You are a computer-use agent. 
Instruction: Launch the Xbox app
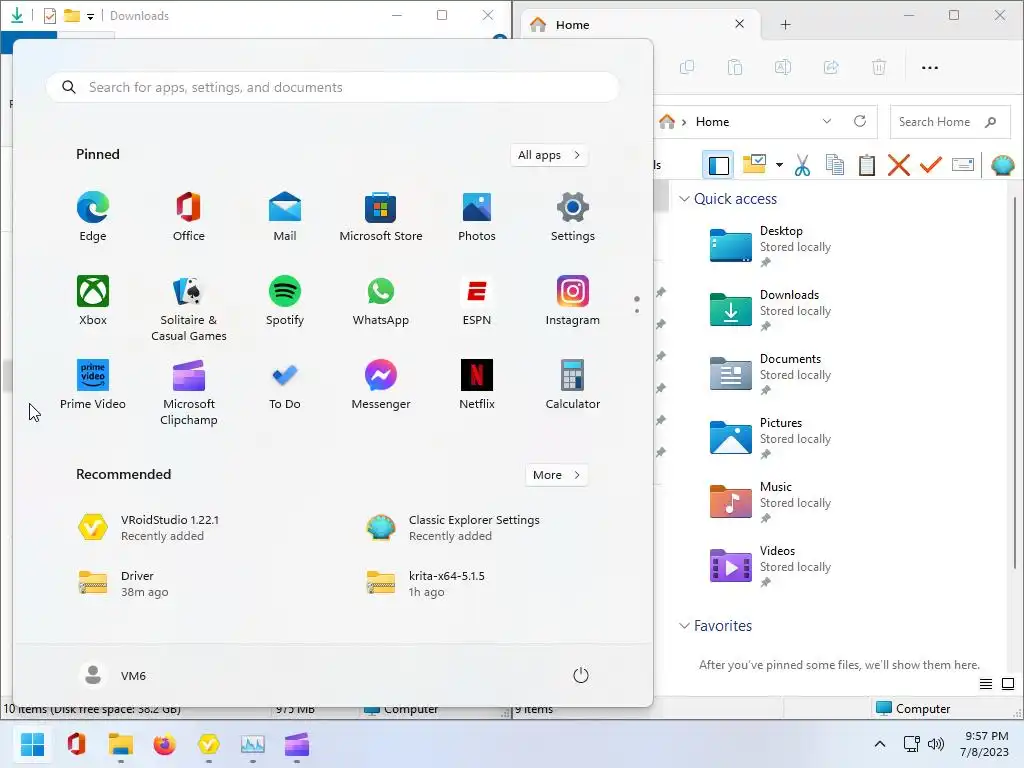click(x=93, y=301)
